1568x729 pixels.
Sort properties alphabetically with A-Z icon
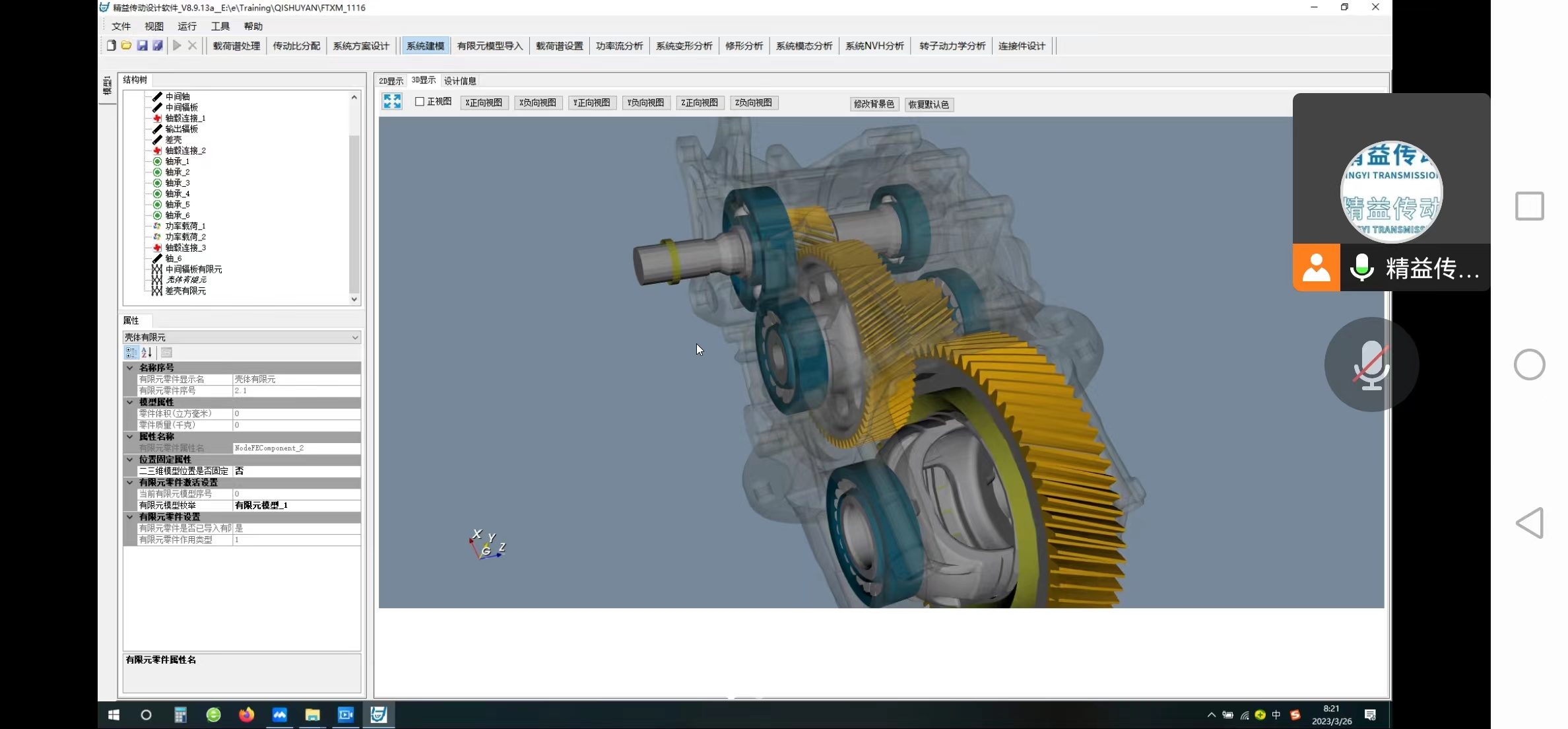coord(147,353)
